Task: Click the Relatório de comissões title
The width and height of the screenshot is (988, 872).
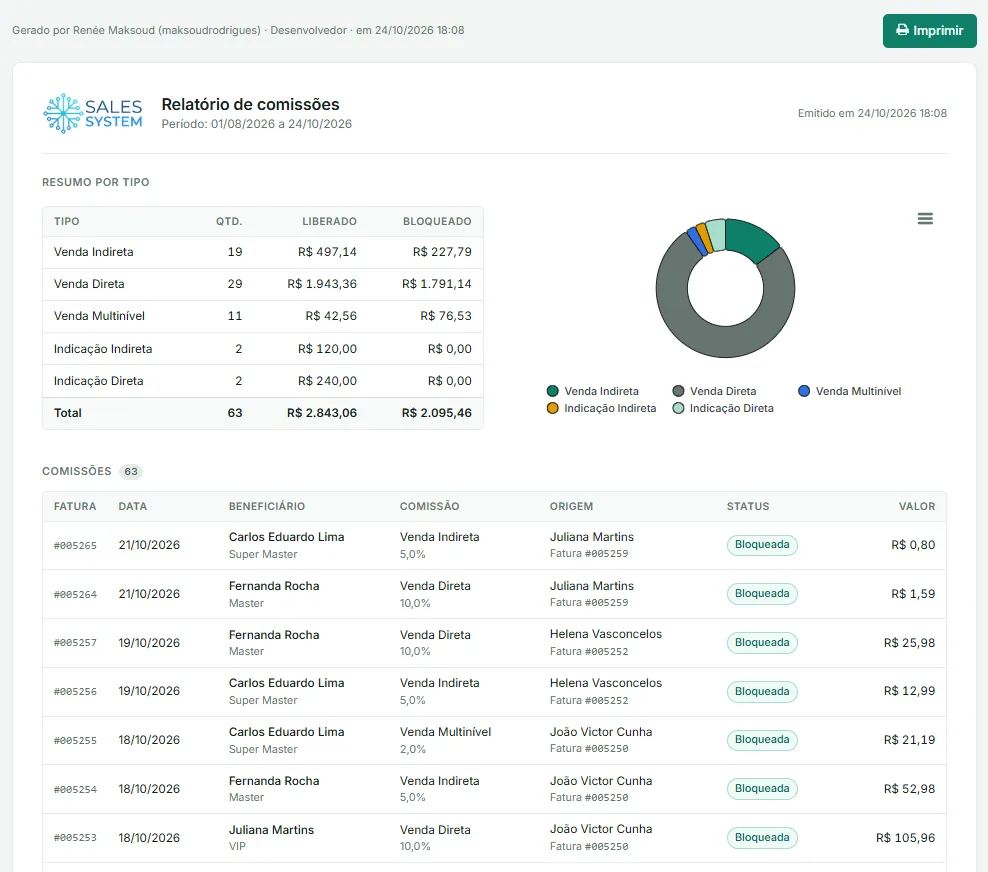Action: [250, 105]
